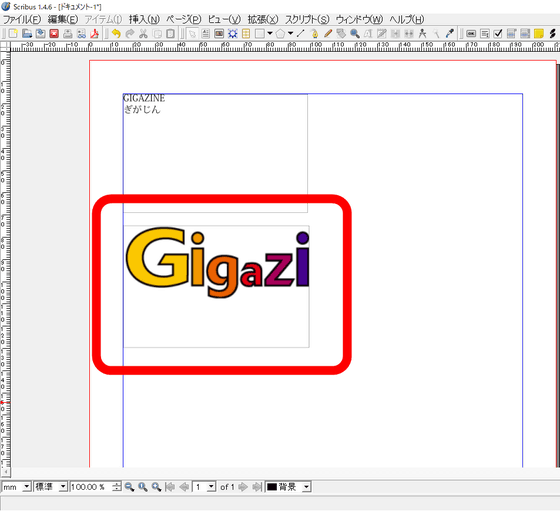560x511 pixels.
Task: Click the Link Text Frames icon
Action: [395, 34]
